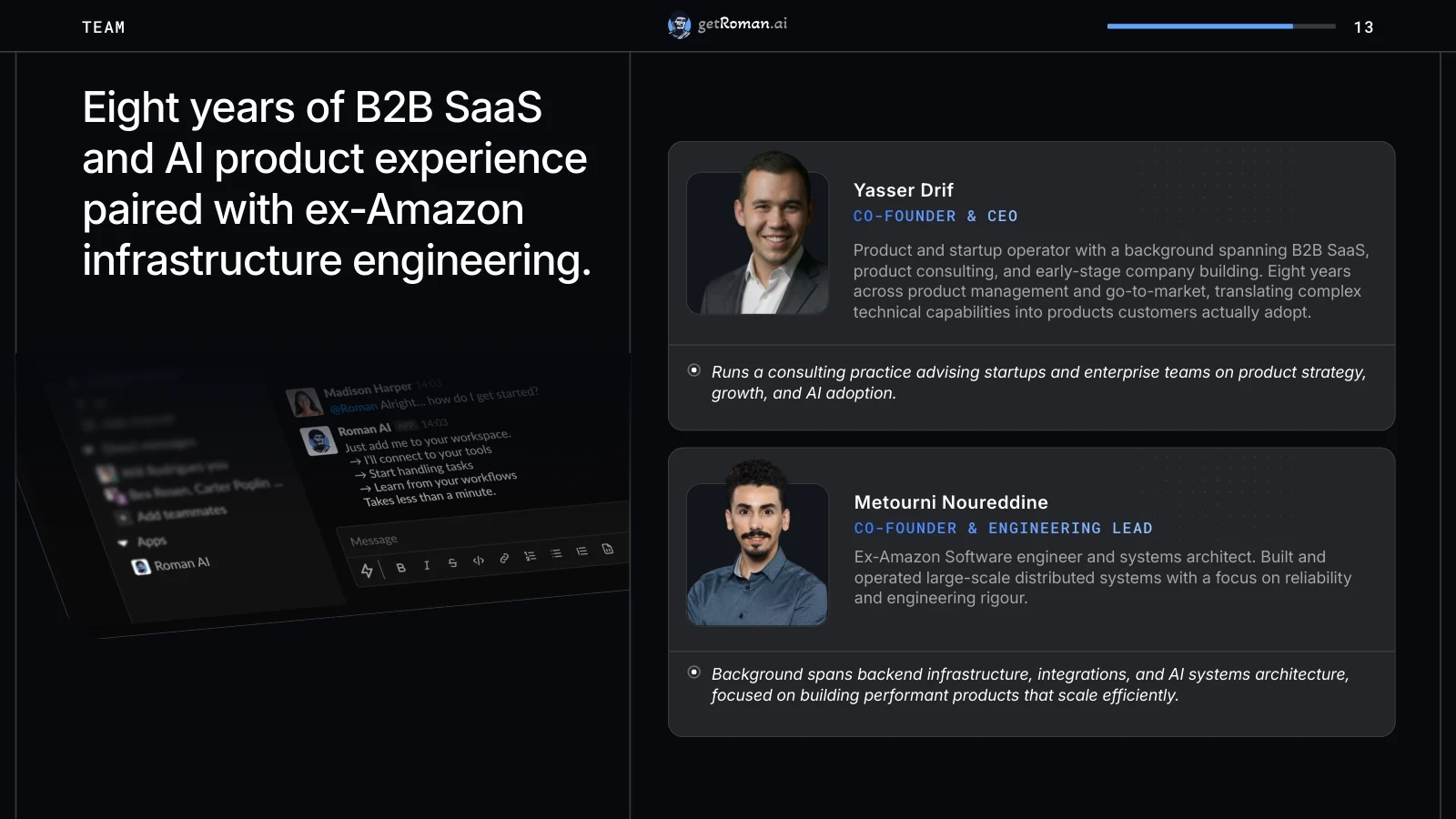Click the insert link icon in message toolbar
Image resolution: width=1456 pixels, height=819 pixels.
[x=504, y=558]
